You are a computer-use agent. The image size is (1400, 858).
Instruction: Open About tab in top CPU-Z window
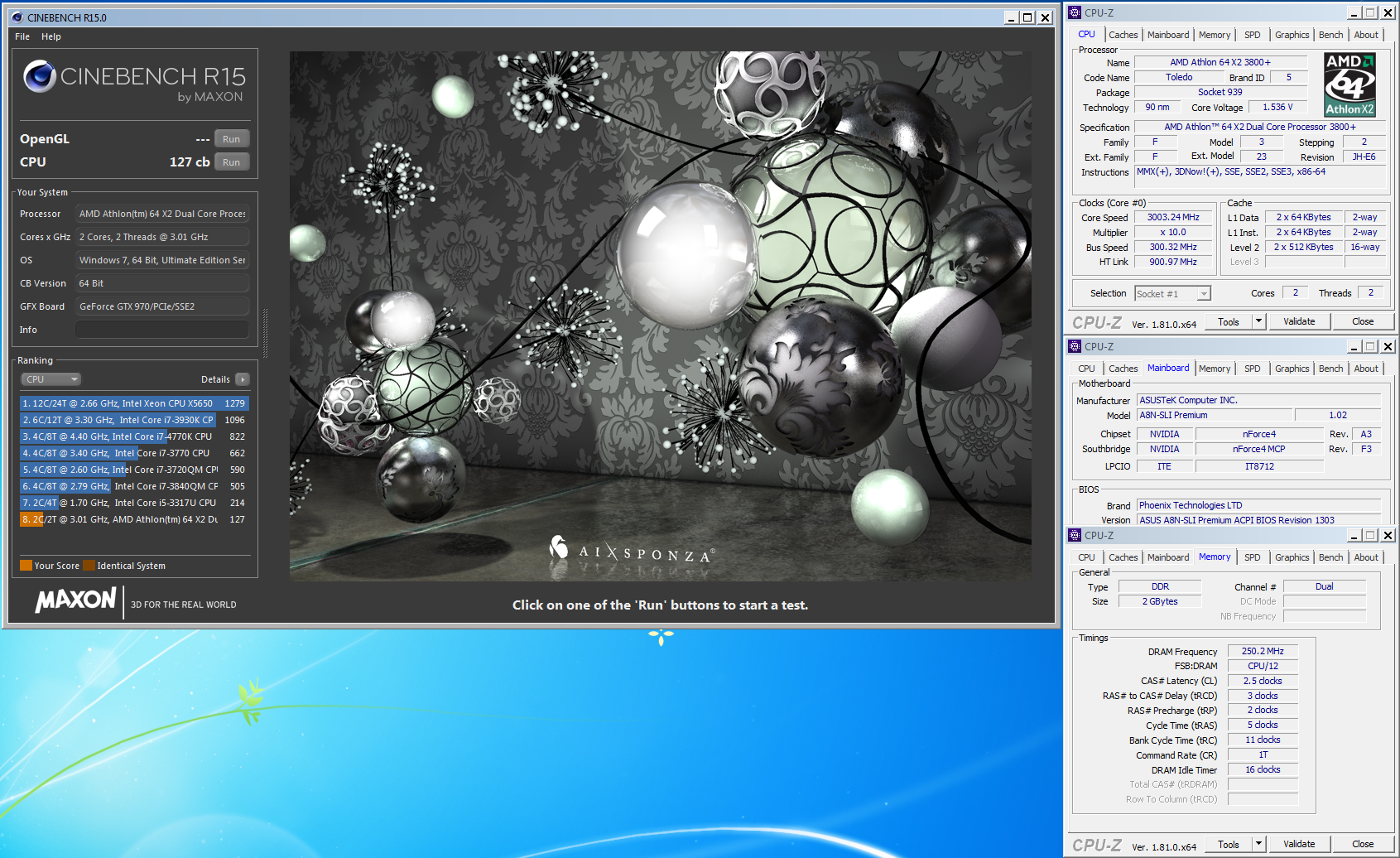[x=1366, y=35]
